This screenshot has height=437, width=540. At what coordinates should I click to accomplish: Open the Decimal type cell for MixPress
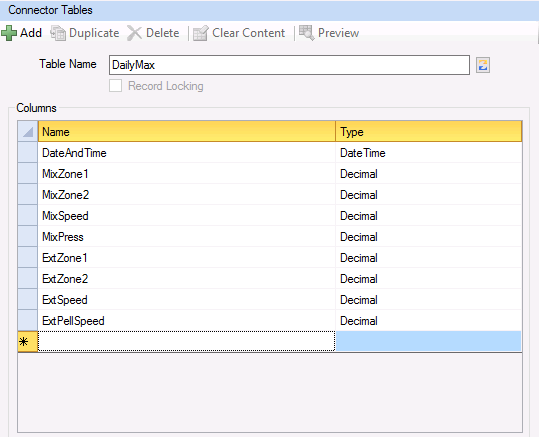429,237
